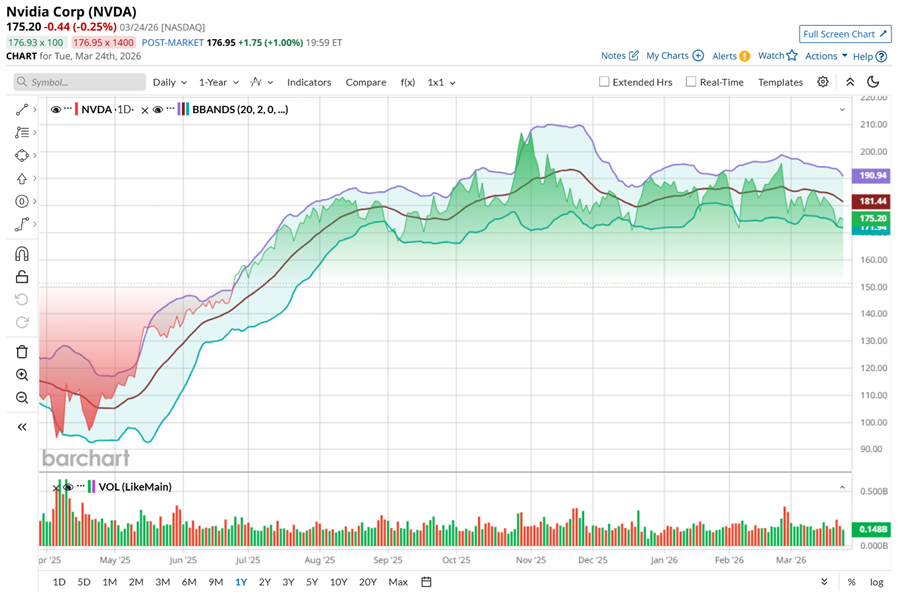Zoom in with the magnifier plus icon
This screenshot has height=597, width=903.
22,375
